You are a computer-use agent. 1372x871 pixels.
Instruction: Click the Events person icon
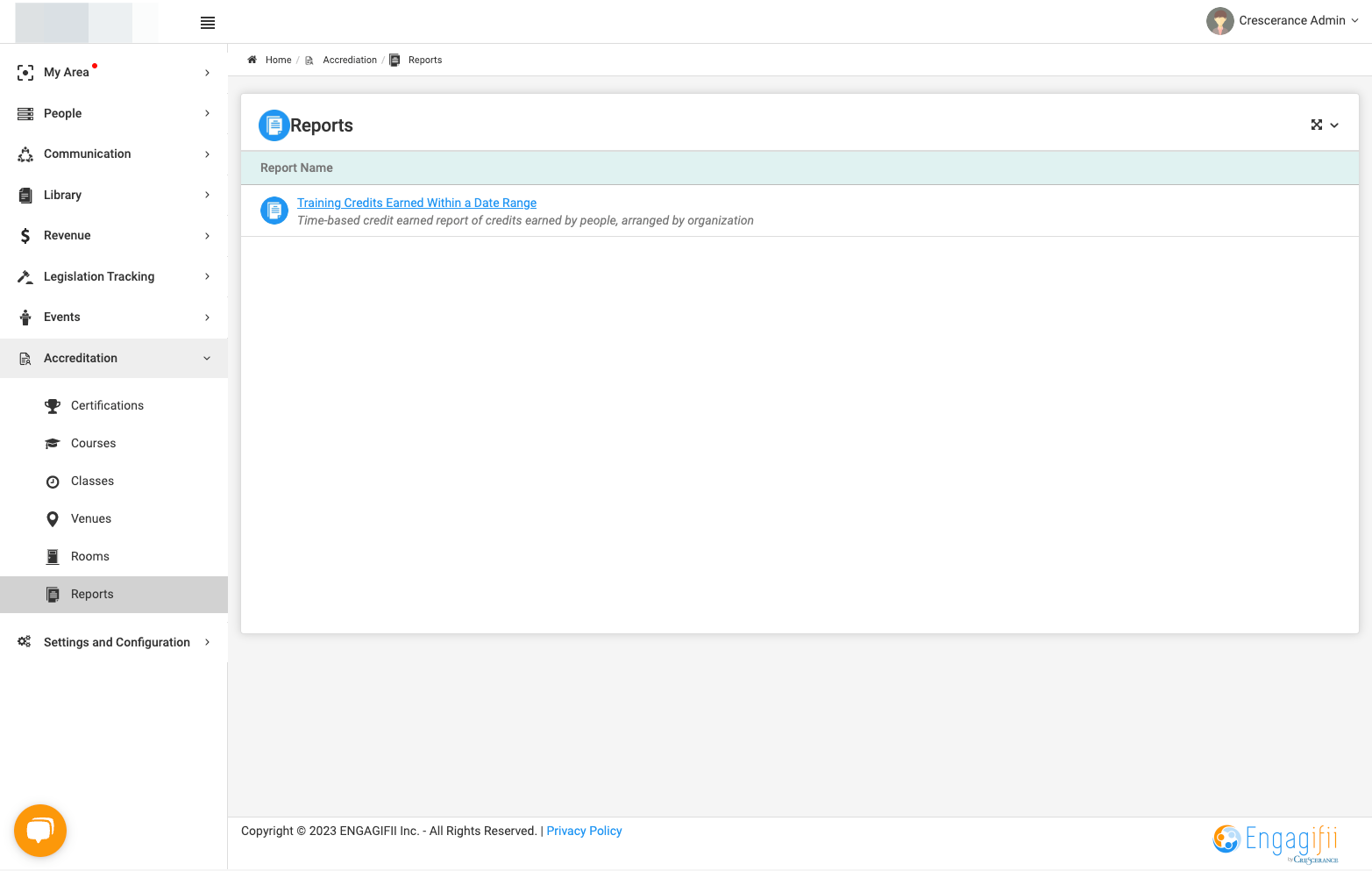25,318
